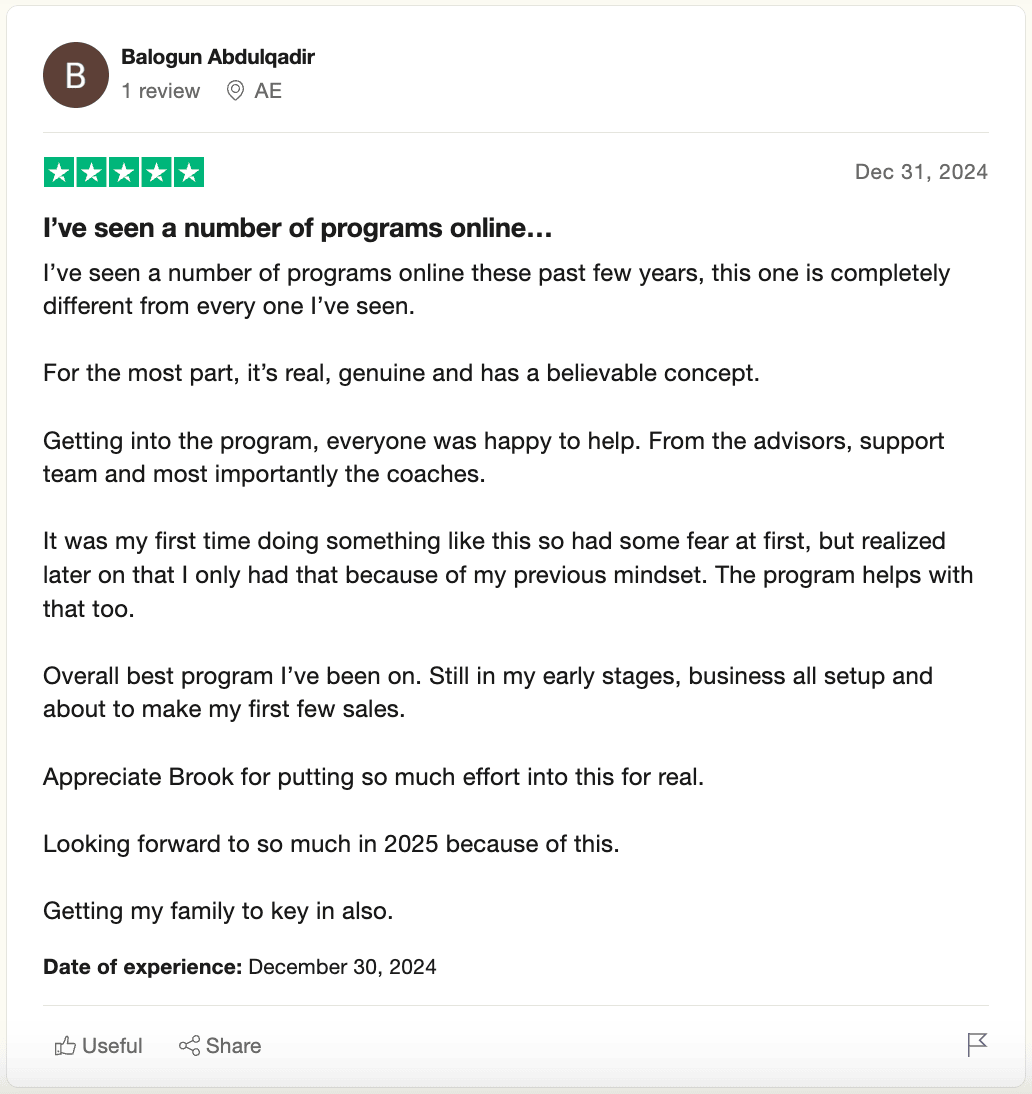The image size is (1032, 1094).
Task: Click the "Looking forward to so much in 2025" line
Action: (331, 844)
